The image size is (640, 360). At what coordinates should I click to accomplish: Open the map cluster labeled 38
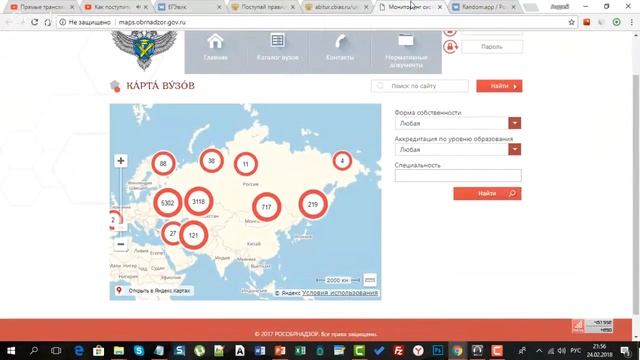pos(211,161)
